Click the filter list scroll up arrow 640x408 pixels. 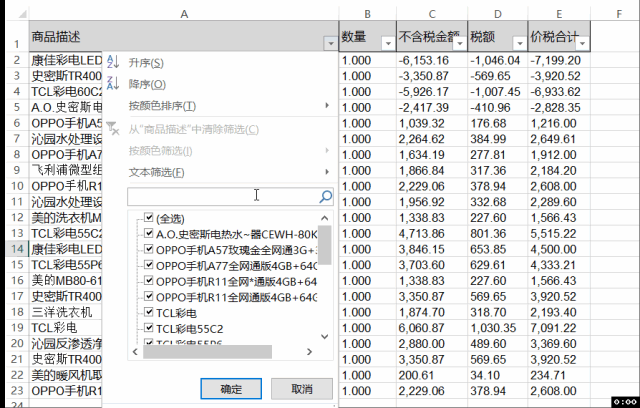[x=324, y=218]
